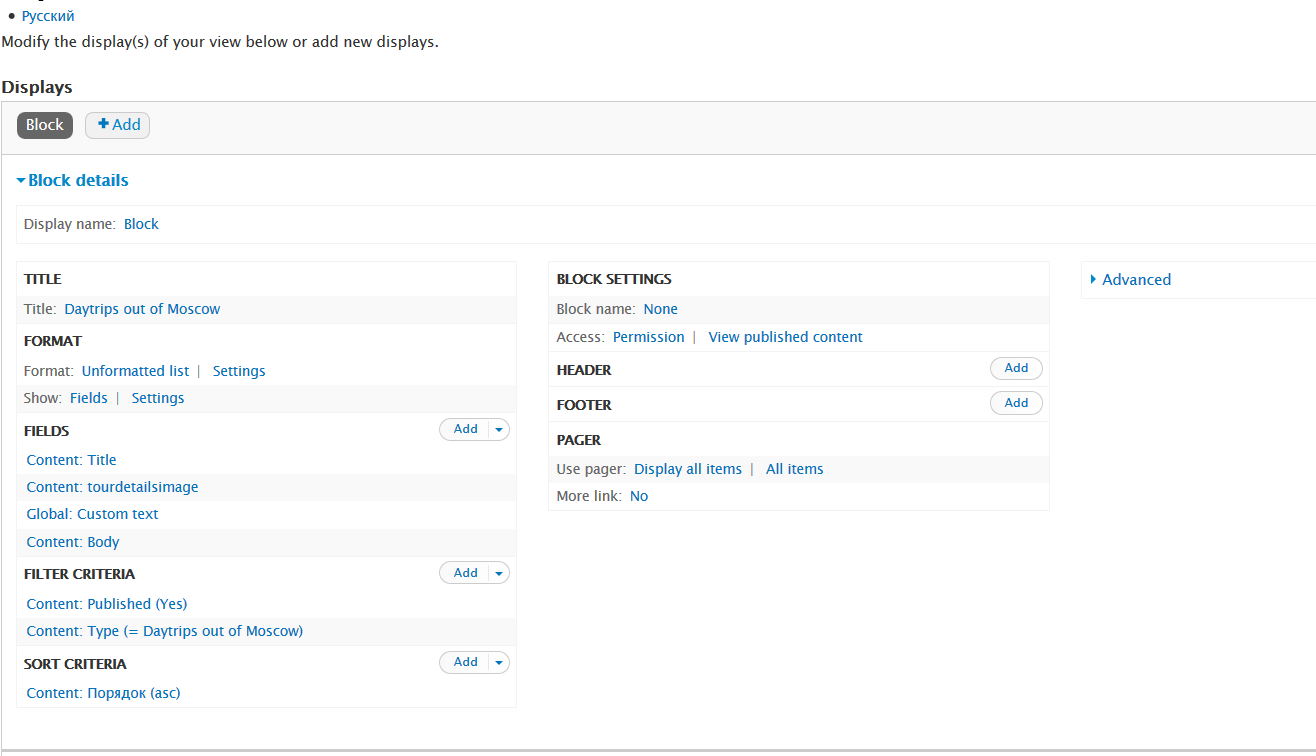Viewport: 1316px width, 756px height.
Task: Open the Filter Criteria Add dropdown arrow
Action: [x=499, y=573]
